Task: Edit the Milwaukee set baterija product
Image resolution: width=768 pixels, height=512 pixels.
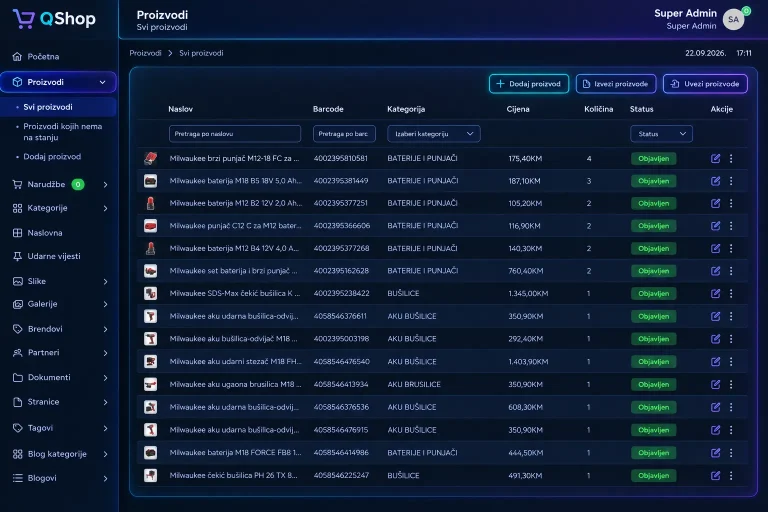Action: (715, 270)
